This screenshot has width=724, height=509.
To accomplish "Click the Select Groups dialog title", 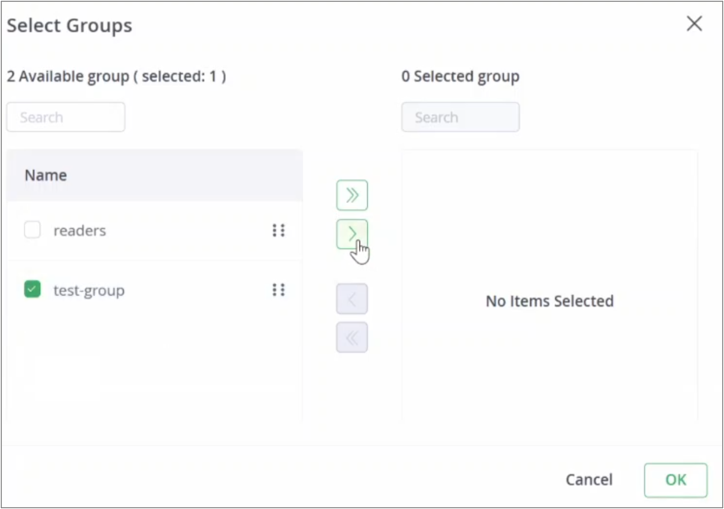I will [70, 25].
